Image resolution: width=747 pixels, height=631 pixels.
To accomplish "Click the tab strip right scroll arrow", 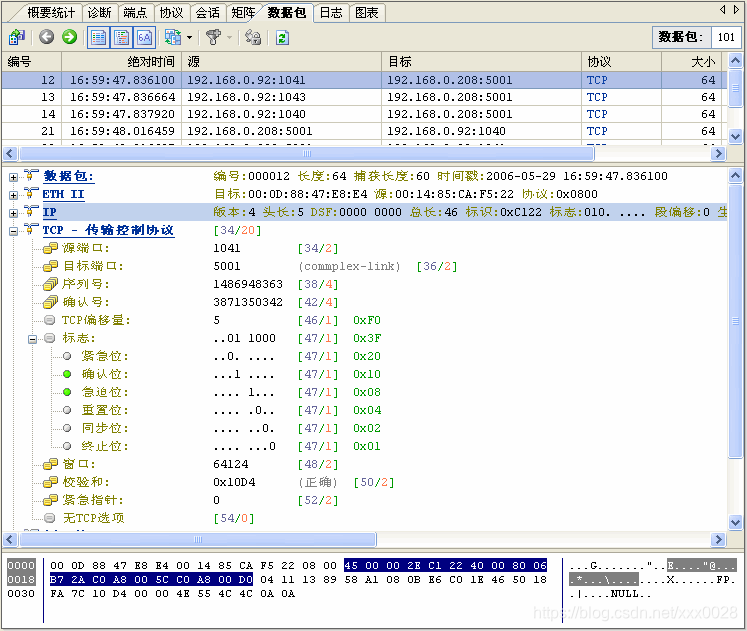I will tap(737, 10).
